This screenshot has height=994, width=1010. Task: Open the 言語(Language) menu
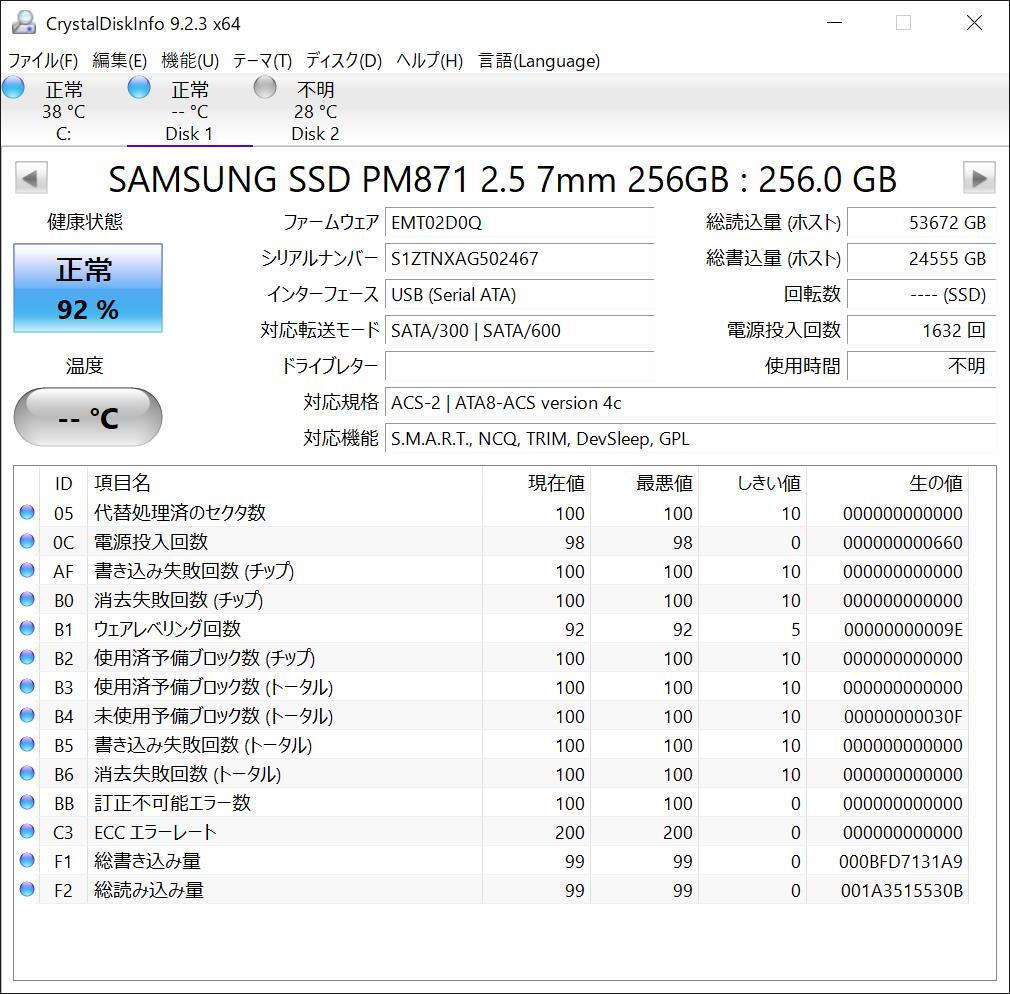click(x=539, y=61)
